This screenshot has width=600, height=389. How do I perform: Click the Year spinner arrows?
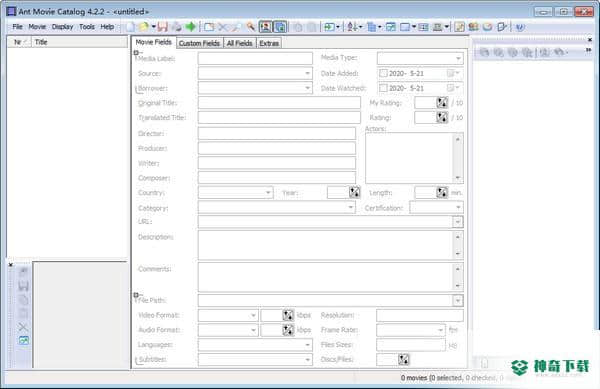[354, 192]
